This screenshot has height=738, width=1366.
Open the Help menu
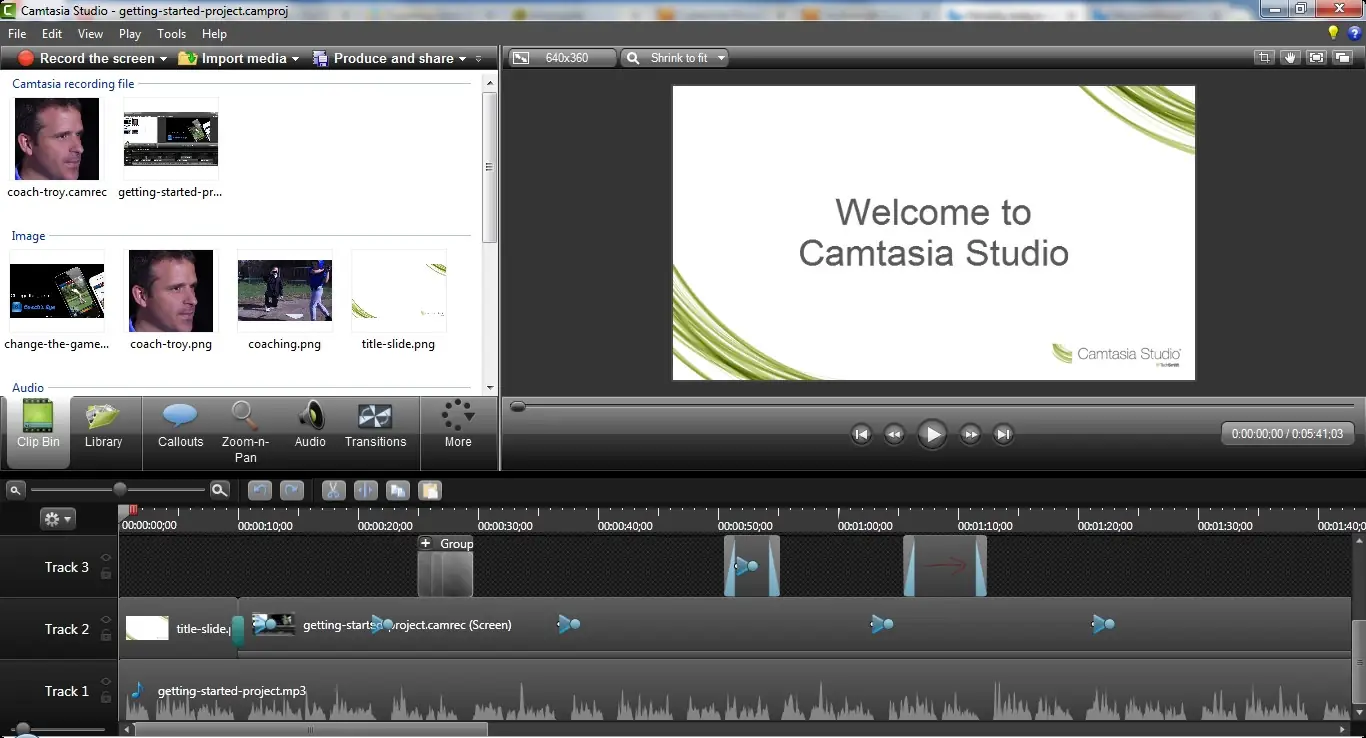click(x=214, y=34)
